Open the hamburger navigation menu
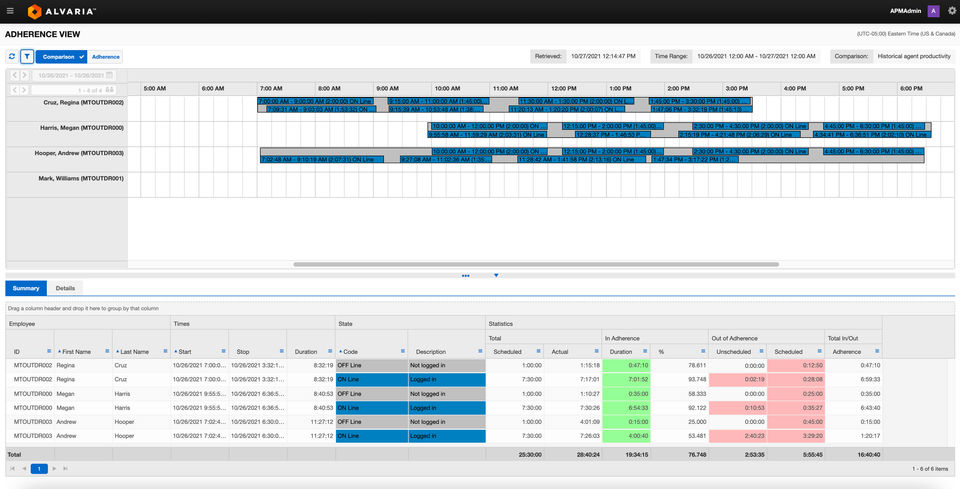The image size is (960, 489). [x=10, y=11]
